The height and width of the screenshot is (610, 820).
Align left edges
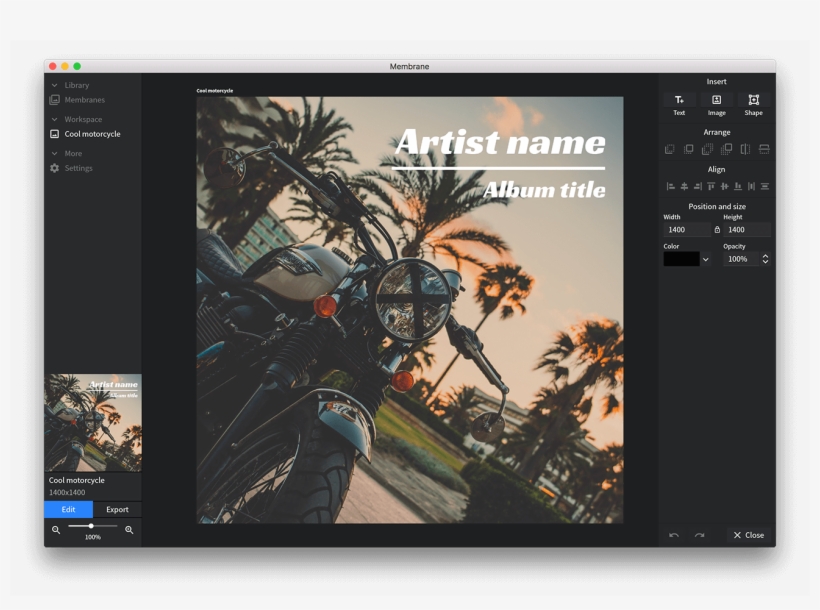pos(670,186)
